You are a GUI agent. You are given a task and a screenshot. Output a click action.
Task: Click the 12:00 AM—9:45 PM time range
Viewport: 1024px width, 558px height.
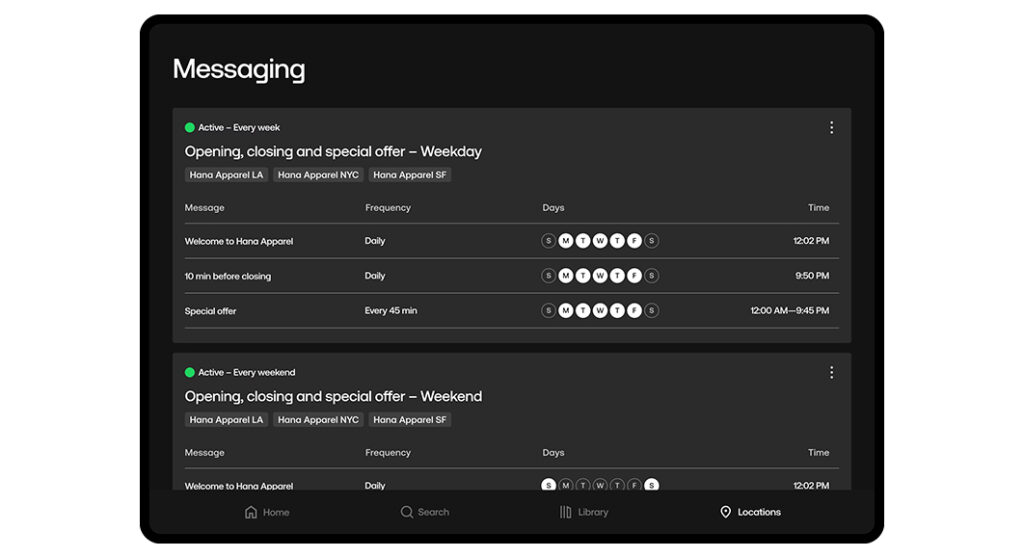click(789, 311)
